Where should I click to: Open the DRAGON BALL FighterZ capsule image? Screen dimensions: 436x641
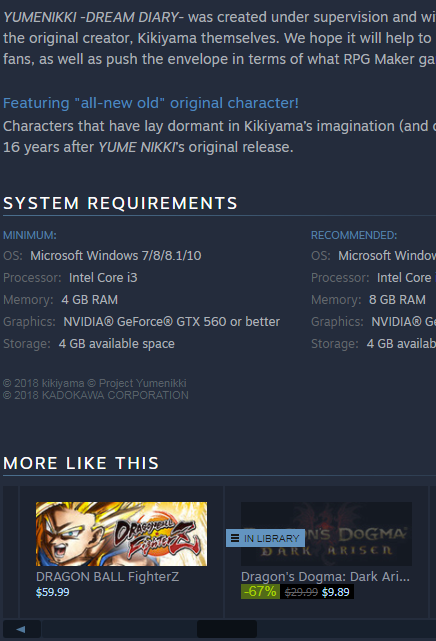pyautogui.click(x=121, y=534)
